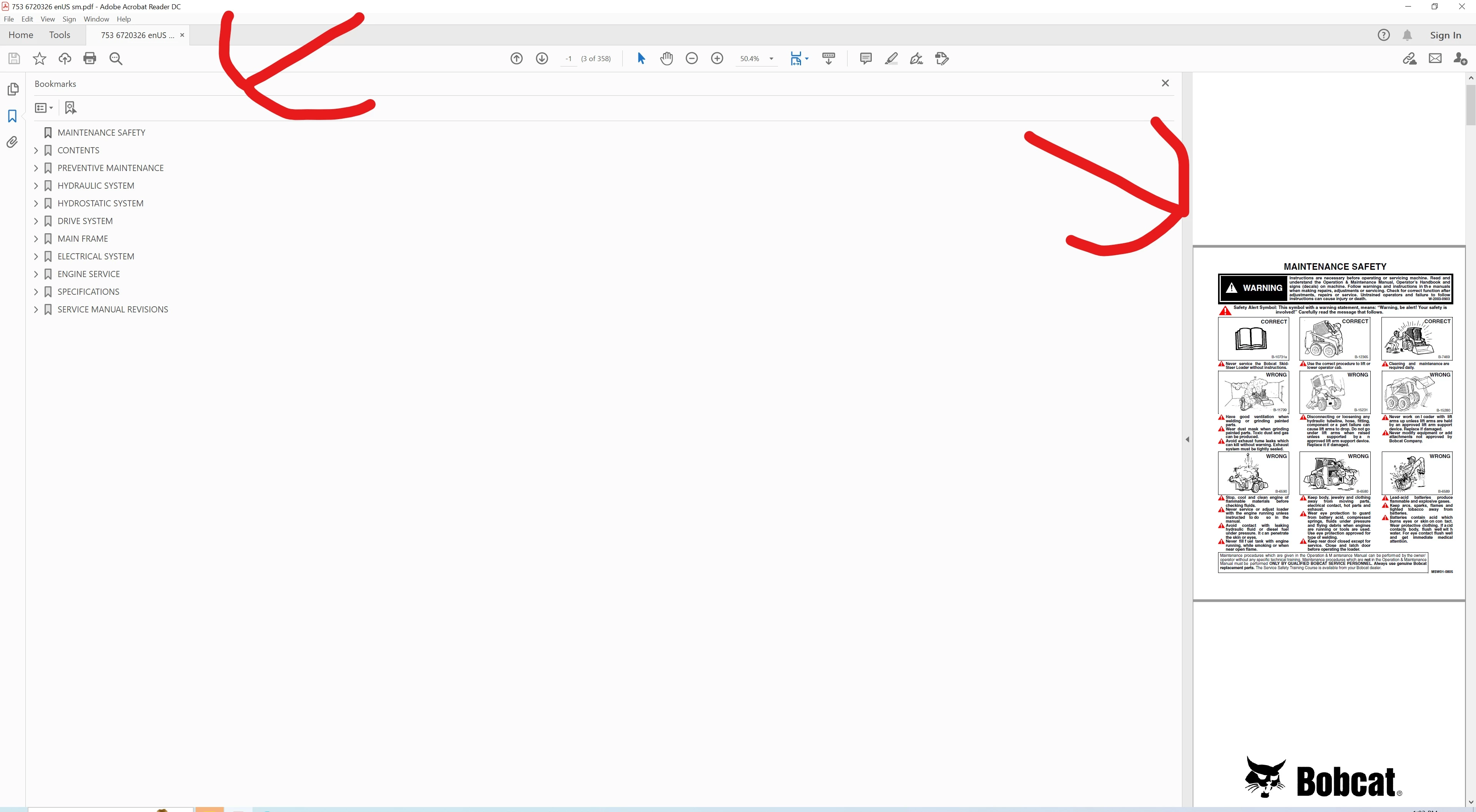The width and height of the screenshot is (1476, 812).
Task: Click the Zoom Out minus icon
Action: (691, 58)
